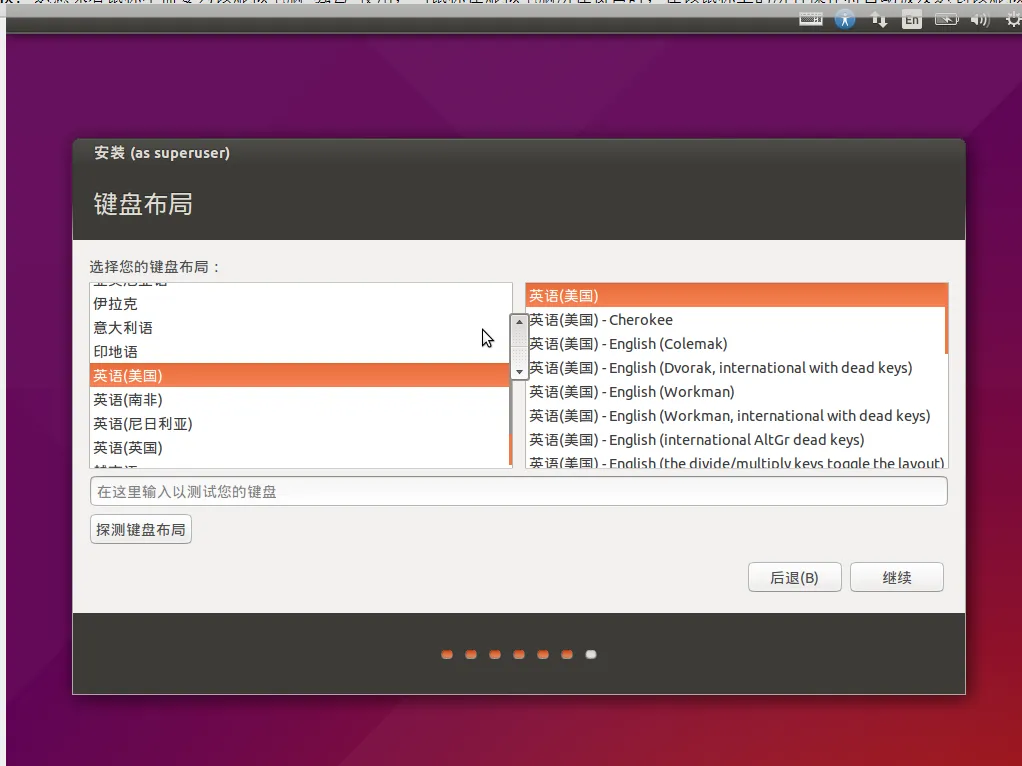Open the En input source indicator

[911, 19]
